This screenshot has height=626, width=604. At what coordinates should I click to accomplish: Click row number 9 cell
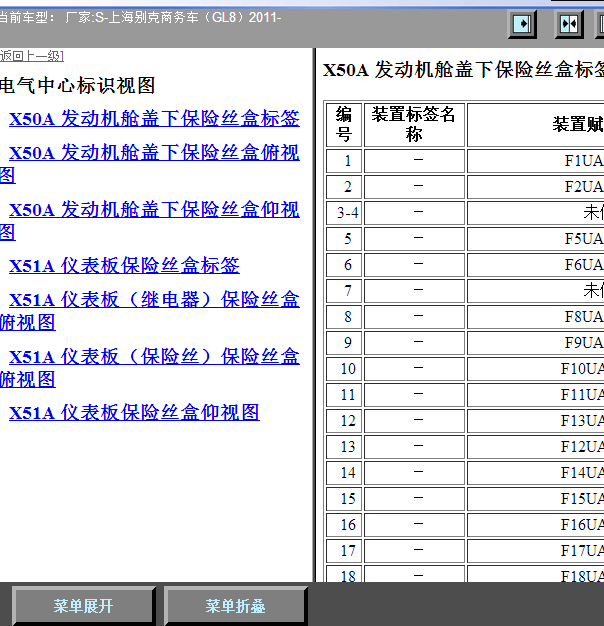(344, 343)
